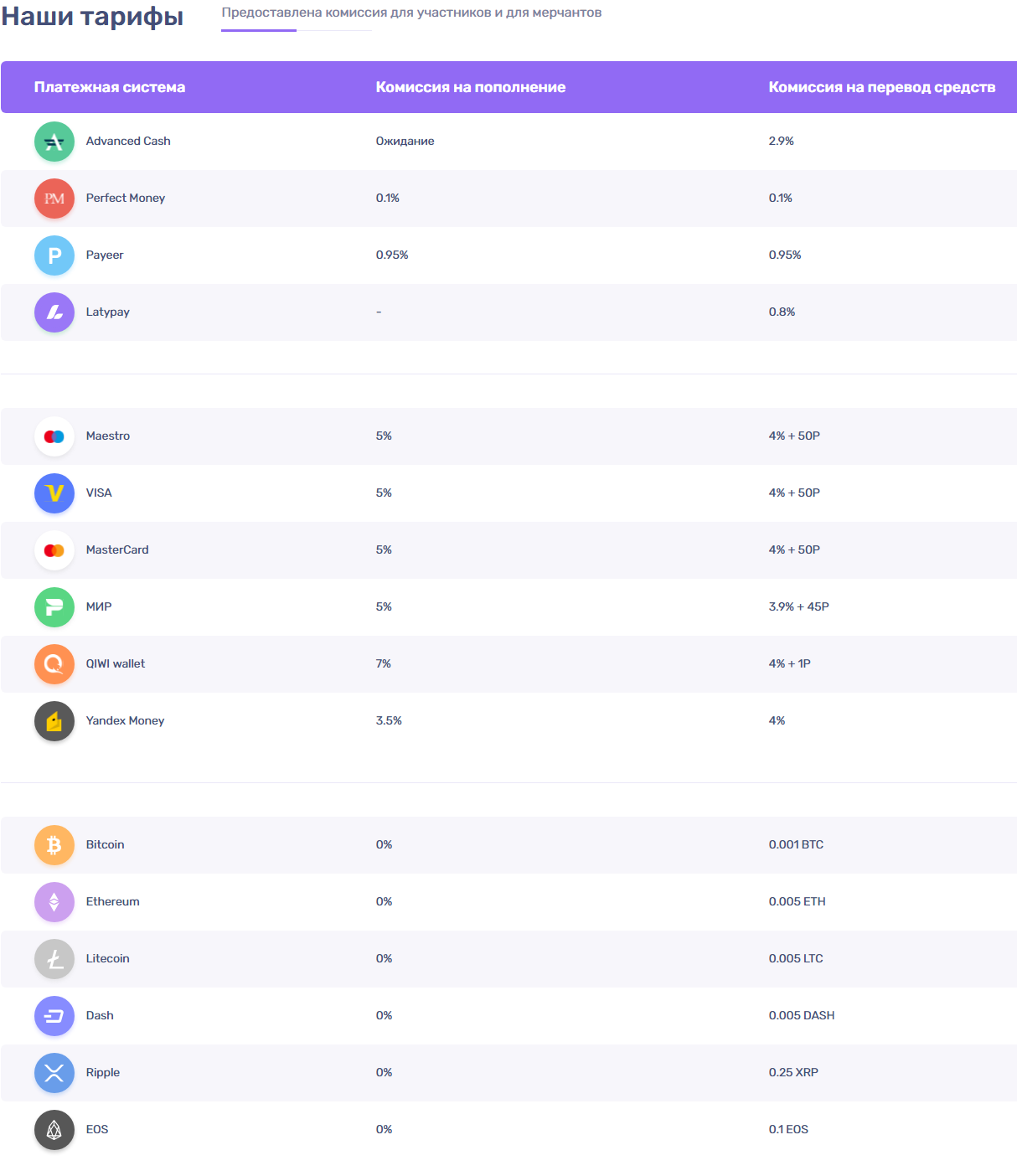Click the Litecoin icon
Image resolution: width=1017 pixels, height=1176 pixels.
(54, 958)
